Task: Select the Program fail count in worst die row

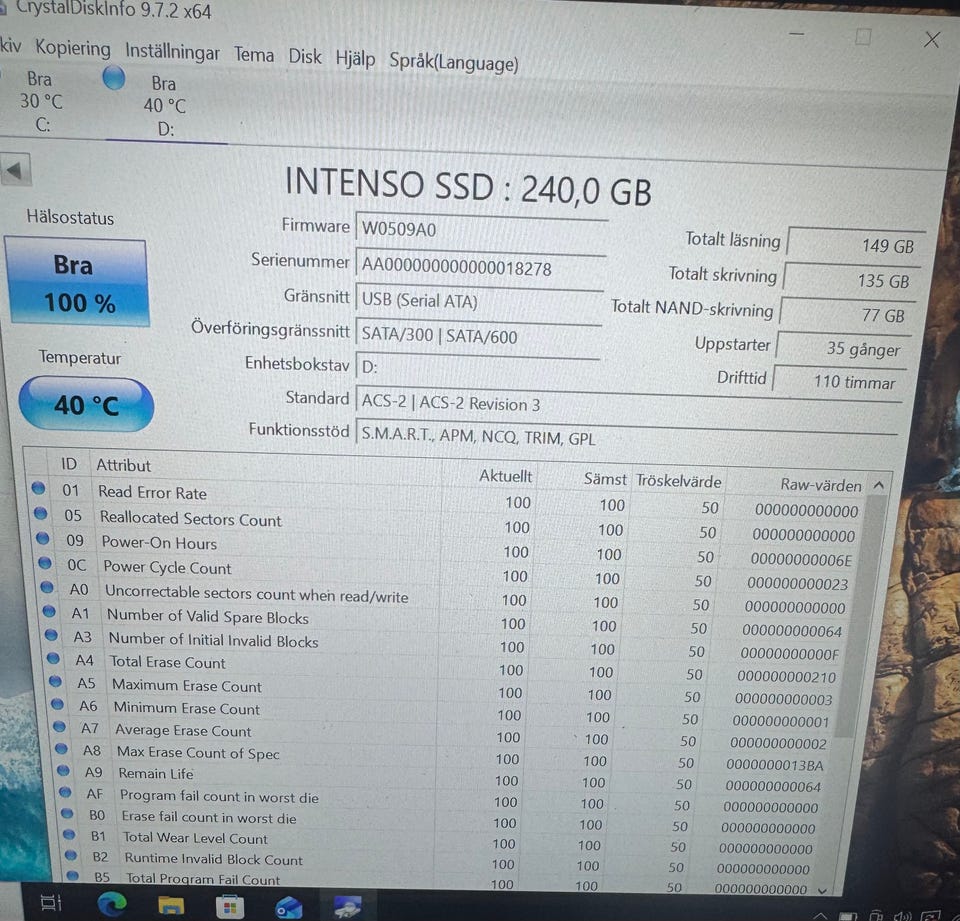Action: coord(442,798)
